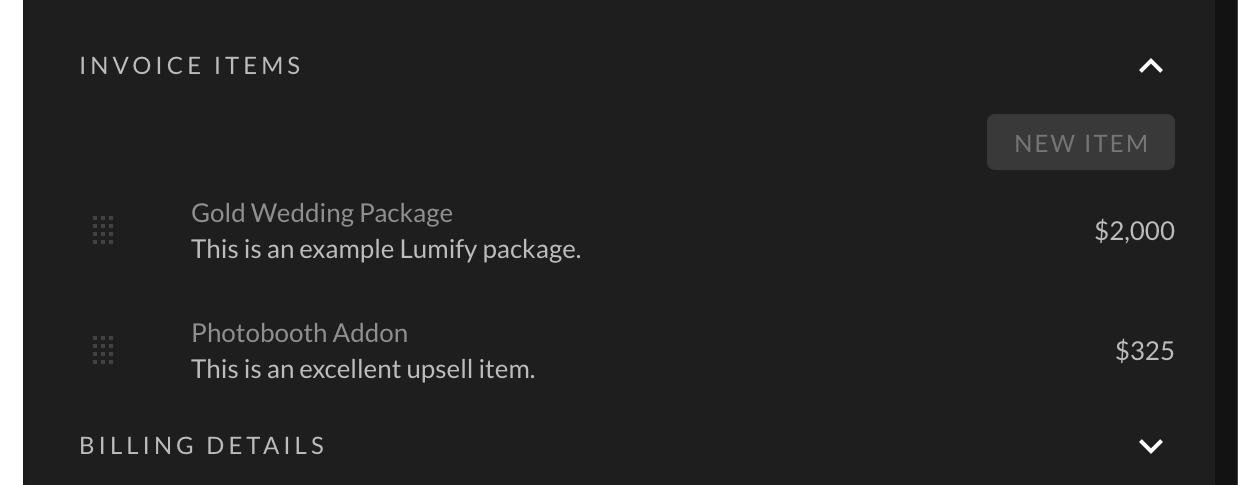Screen dimensions: 1238x485
Task: Click the example Lumify package description
Action: coord(386,249)
